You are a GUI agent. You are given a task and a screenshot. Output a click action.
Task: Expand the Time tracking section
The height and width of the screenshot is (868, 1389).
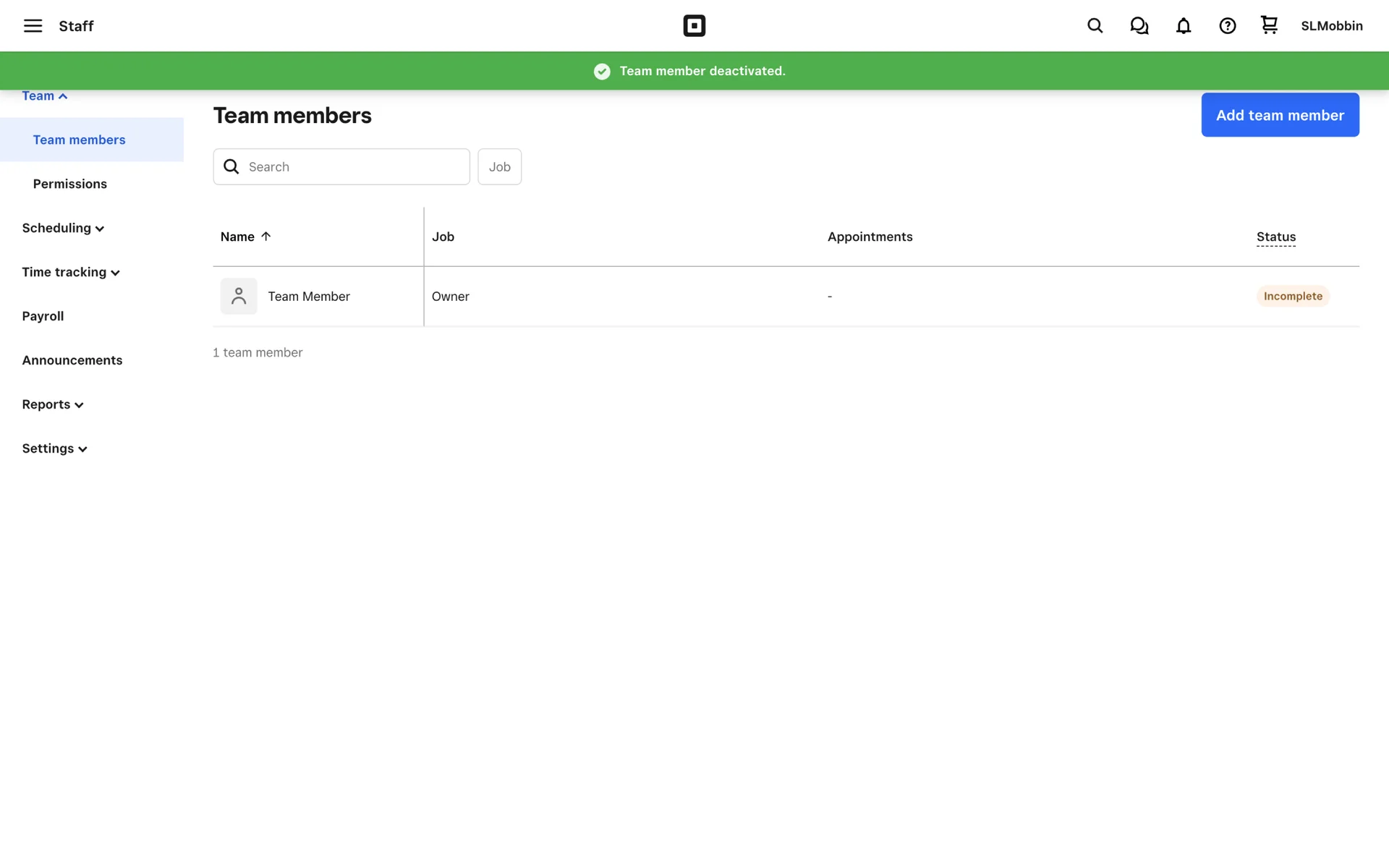point(70,272)
